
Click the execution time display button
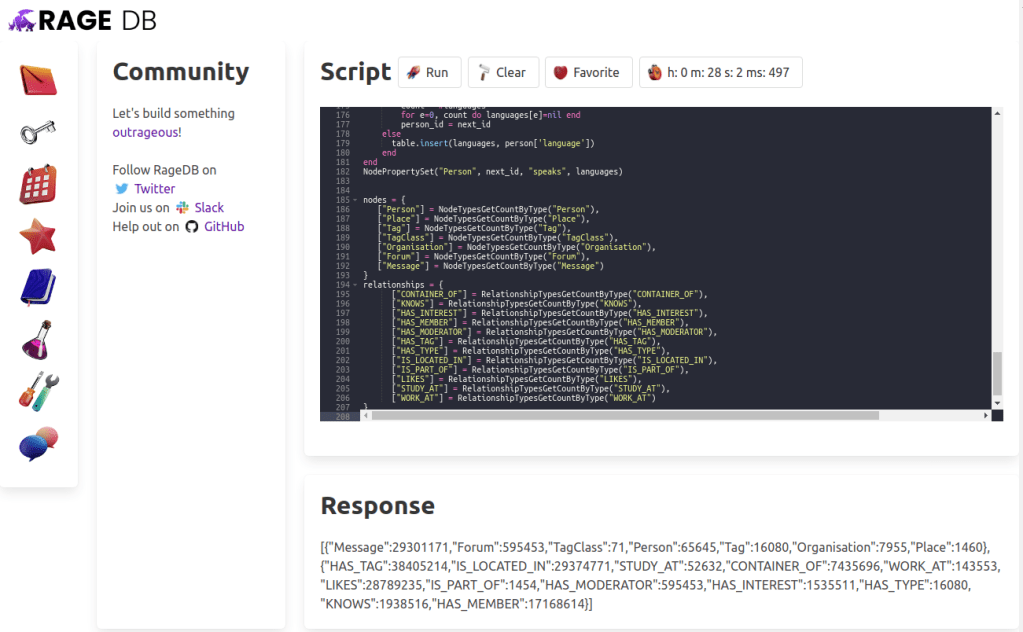pyautogui.click(x=720, y=72)
